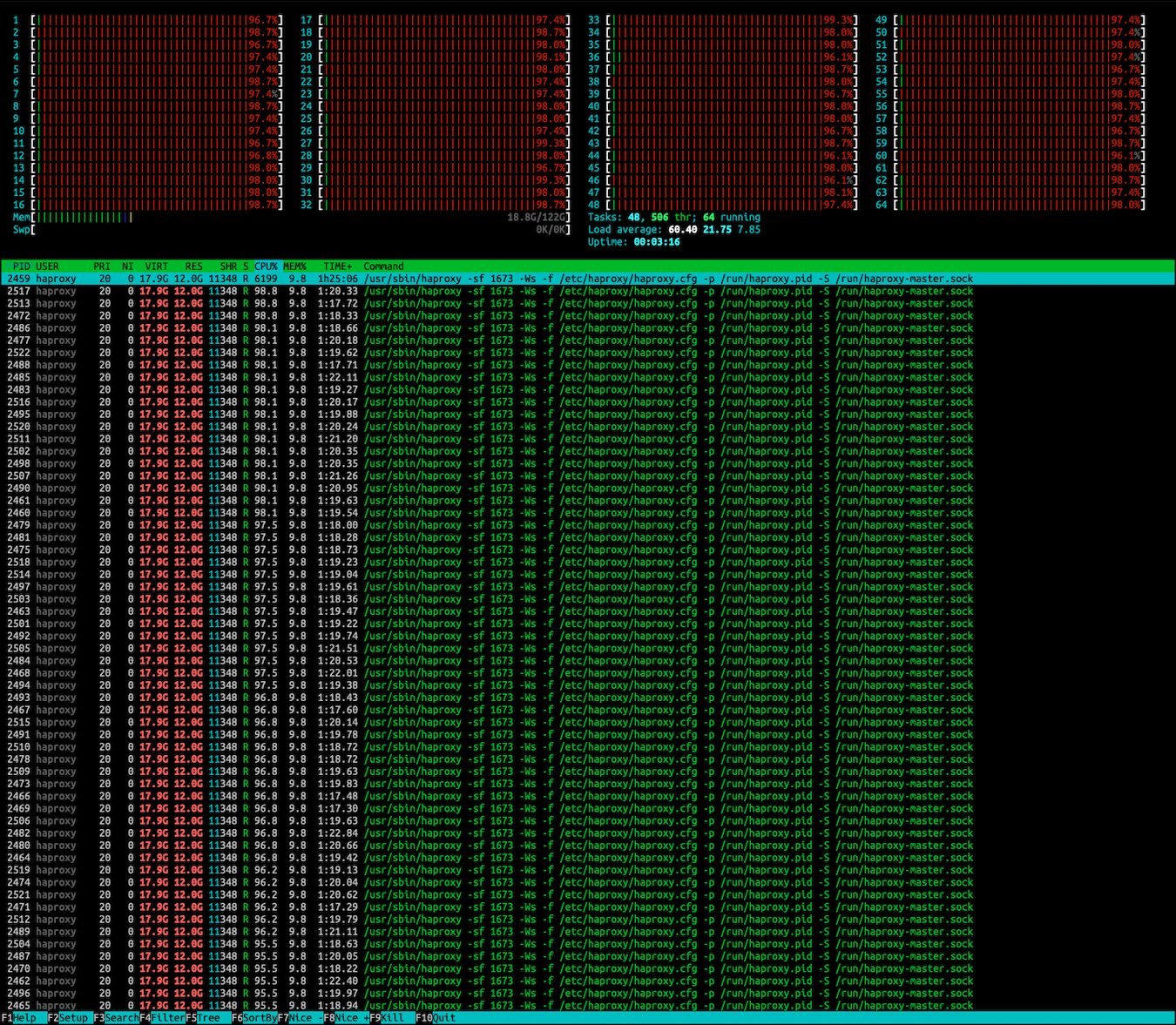This screenshot has width=1176, height=1025.
Task: Select process row with PID 2481
Action: pos(587,537)
